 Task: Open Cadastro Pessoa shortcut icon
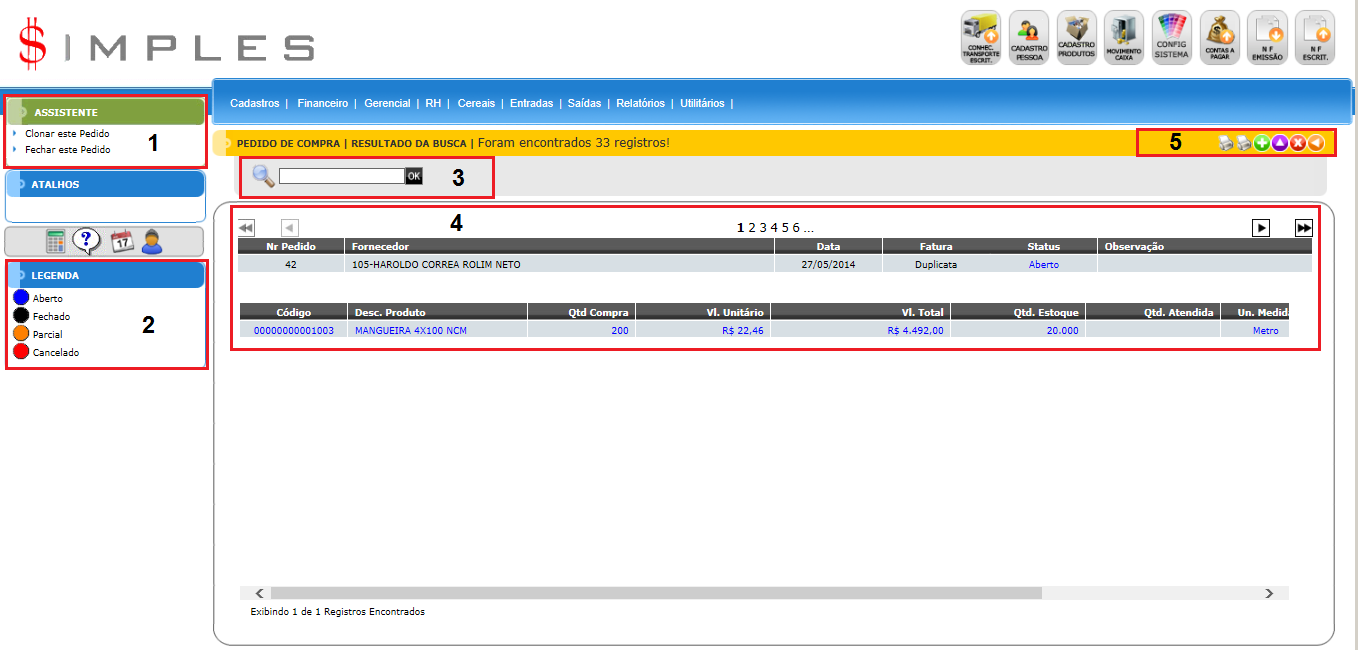pyautogui.click(x=1028, y=38)
